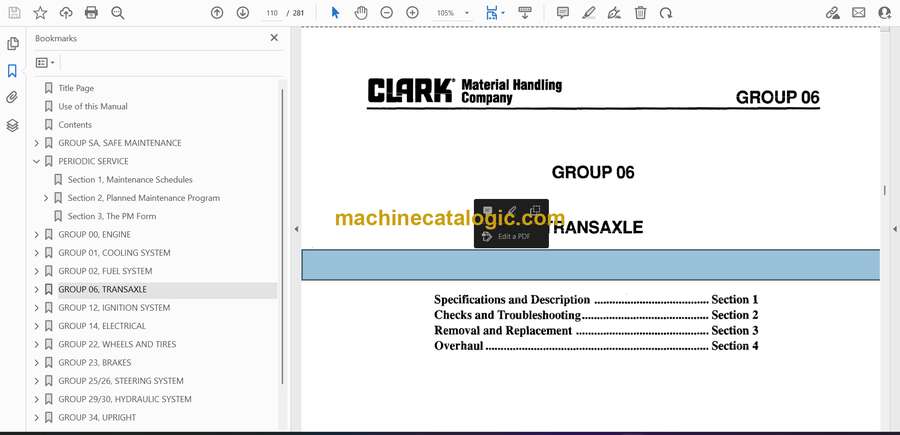Open Section 1, Maintenance Schedules bookmark

tap(130, 180)
